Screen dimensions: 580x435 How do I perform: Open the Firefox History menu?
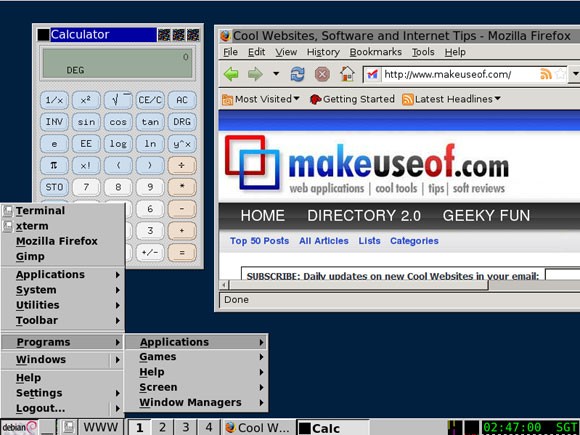323,52
